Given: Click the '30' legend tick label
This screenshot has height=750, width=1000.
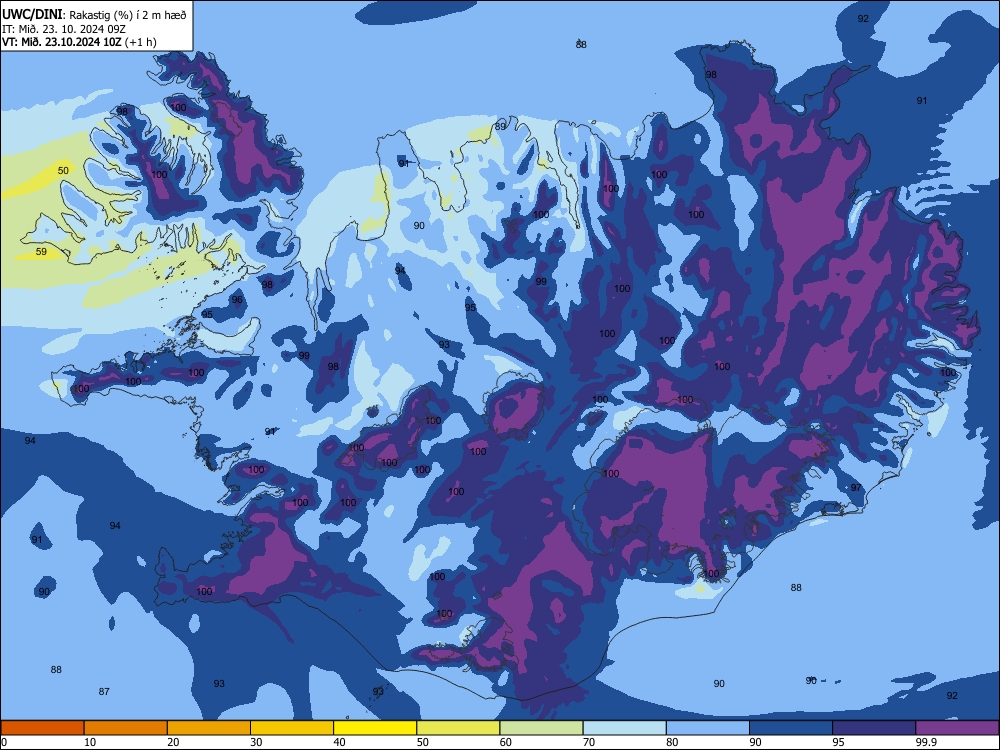Looking at the screenshot, I should pyautogui.click(x=256, y=742).
